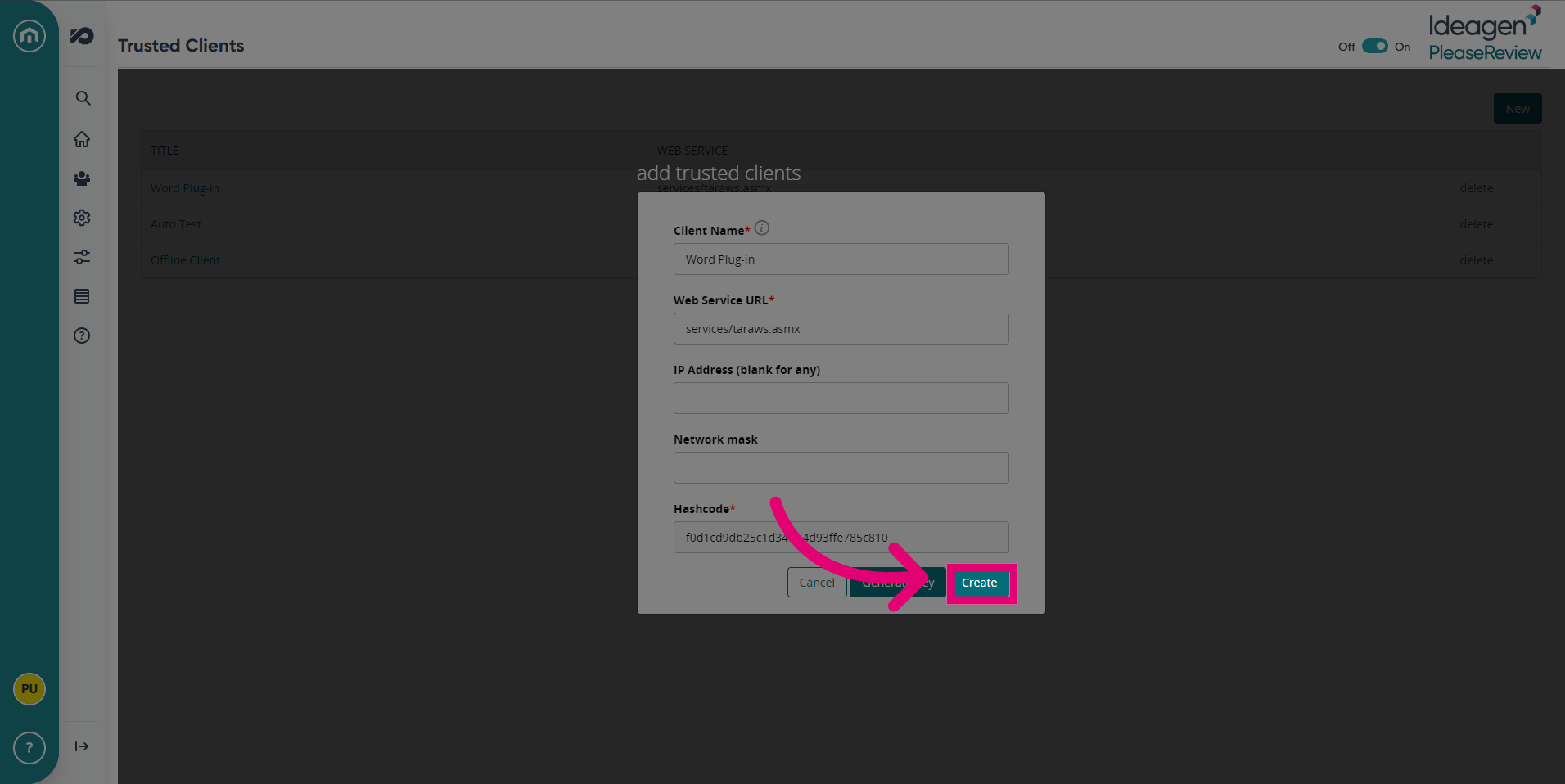Click the IP Address field
The width and height of the screenshot is (1565, 784).
pyautogui.click(x=841, y=399)
